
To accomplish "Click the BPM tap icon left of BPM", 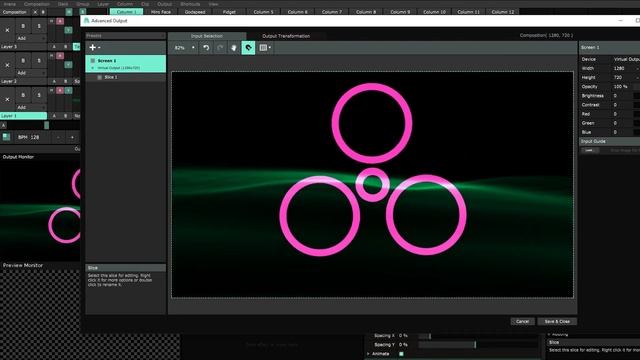I will tap(6, 137).
